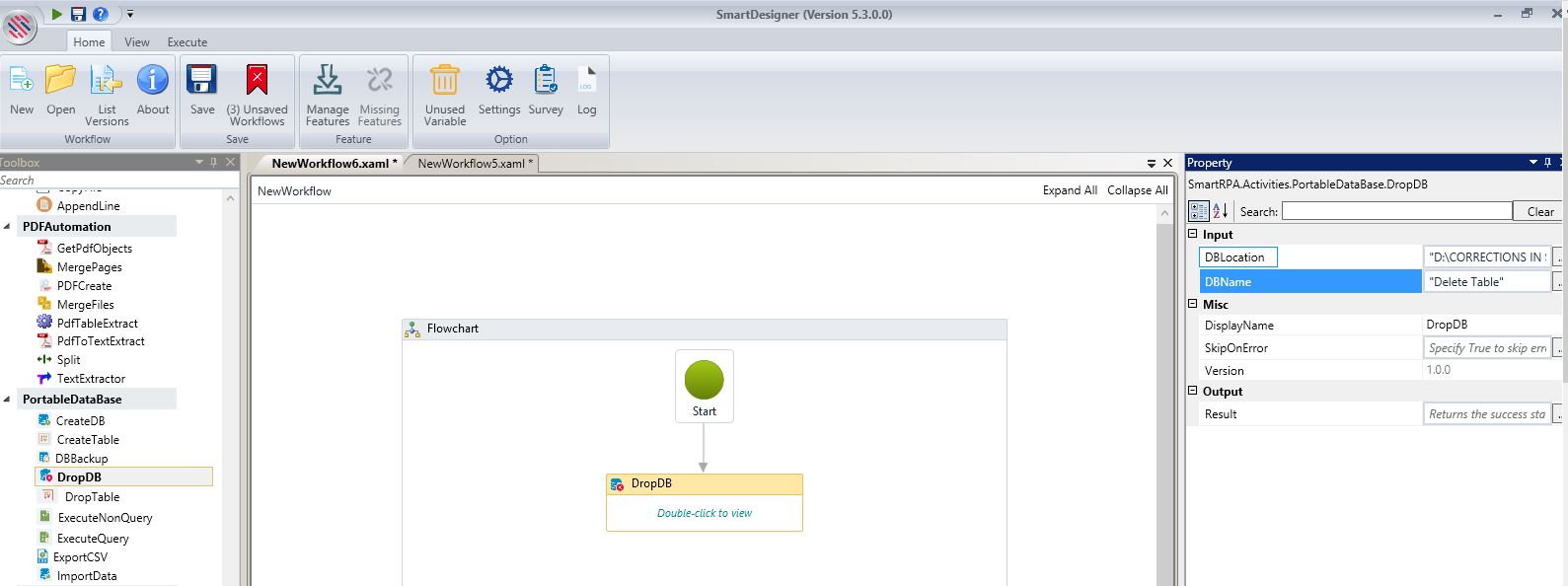Open Settings from the ribbon
Viewport: 1568px width, 586px height.
click(x=498, y=81)
